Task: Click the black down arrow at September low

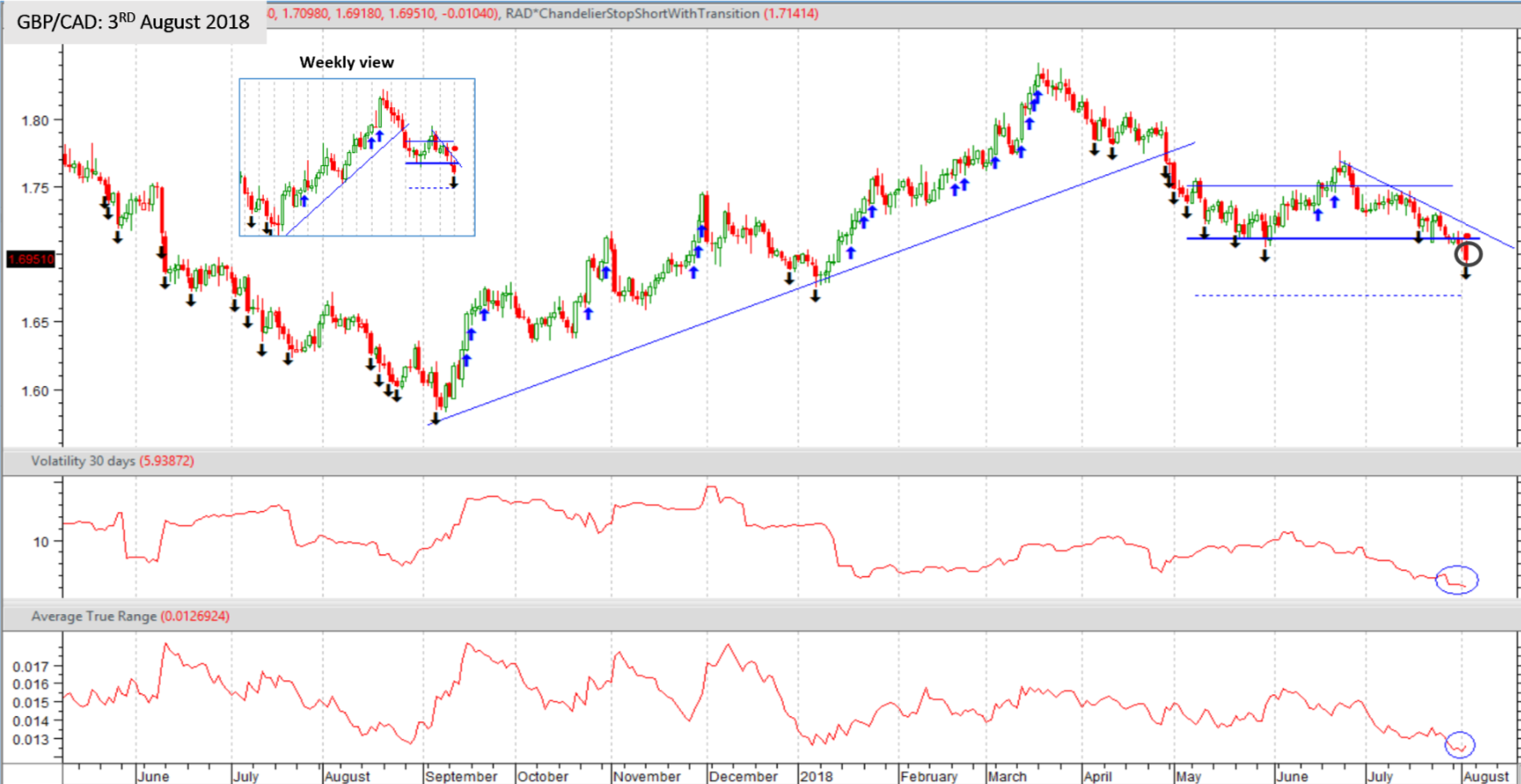Action: [x=435, y=419]
